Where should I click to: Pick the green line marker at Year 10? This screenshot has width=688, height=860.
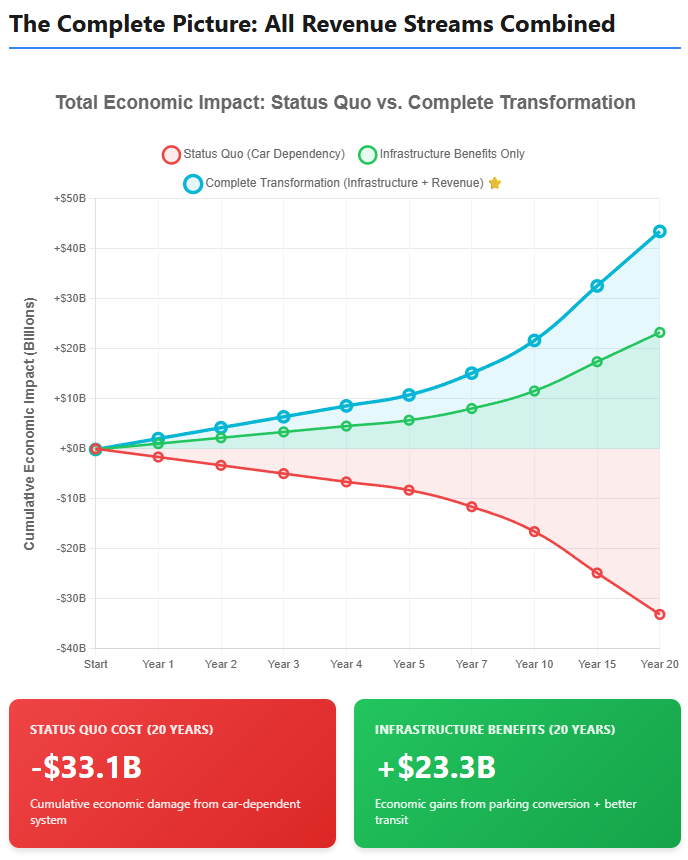coord(534,391)
